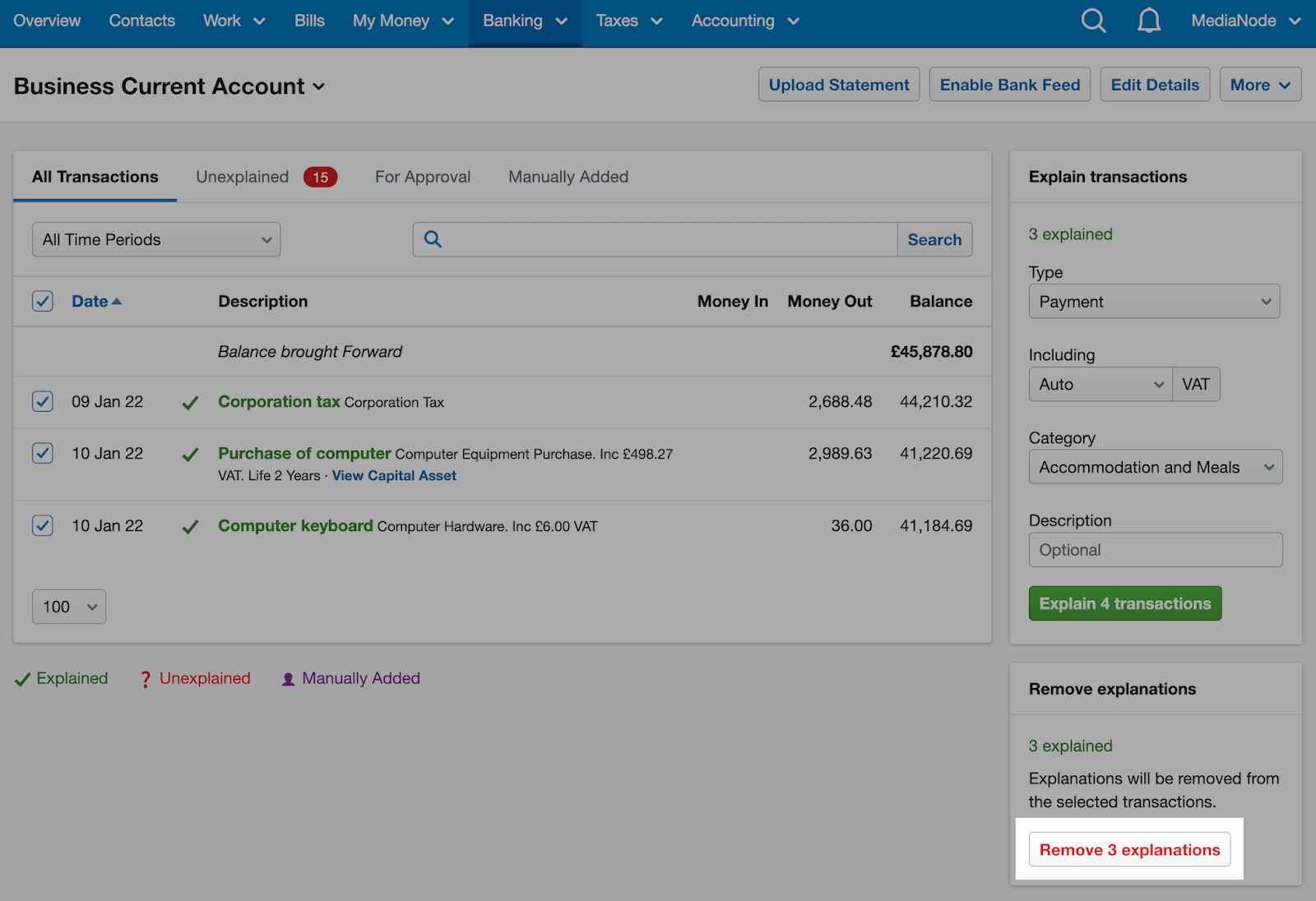Click the magnifier icon in the search field

tap(433, 239)
